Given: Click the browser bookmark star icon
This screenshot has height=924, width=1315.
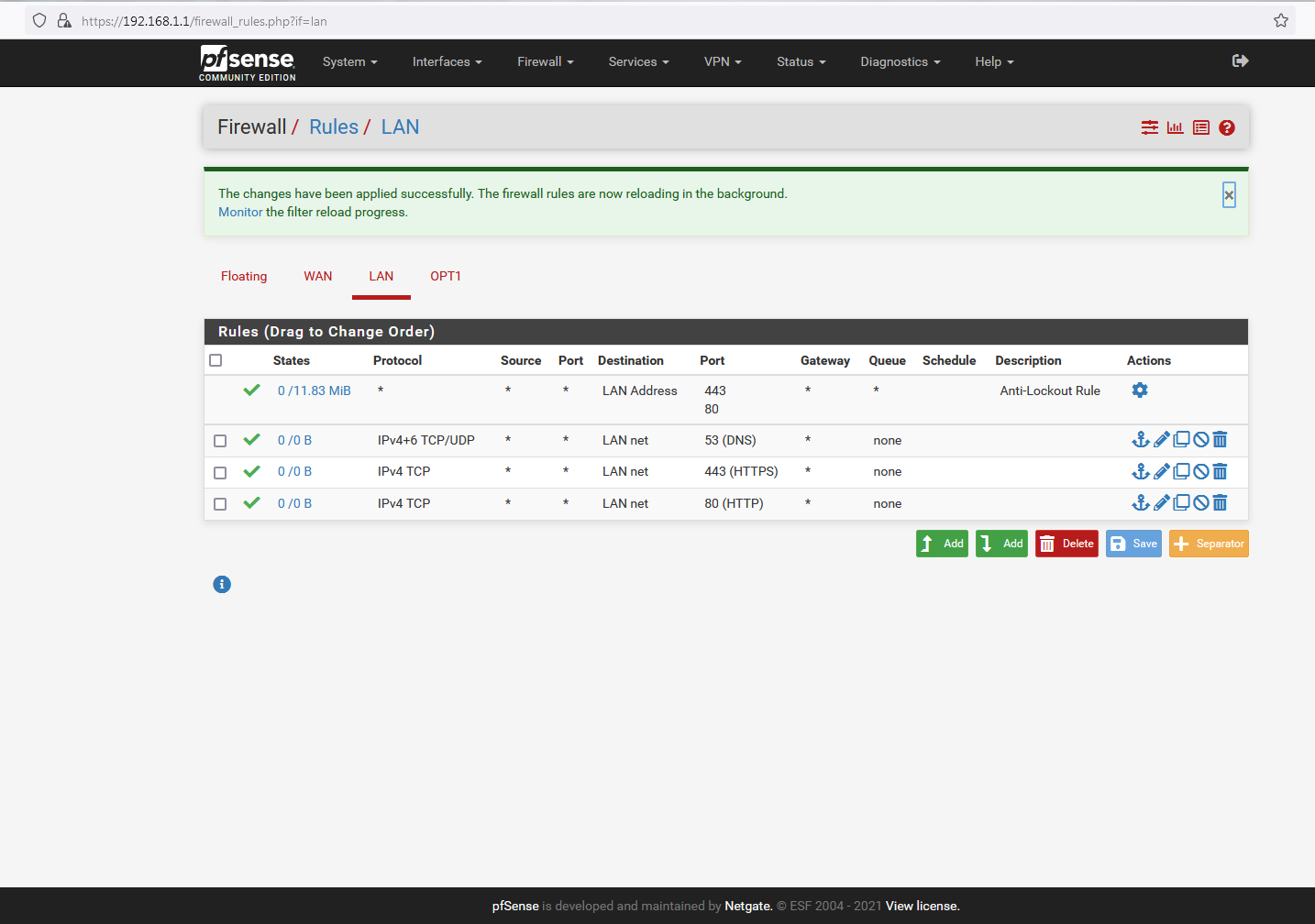Looking at the screenshot, I should pyautogui.click(x=1281, y=20).
